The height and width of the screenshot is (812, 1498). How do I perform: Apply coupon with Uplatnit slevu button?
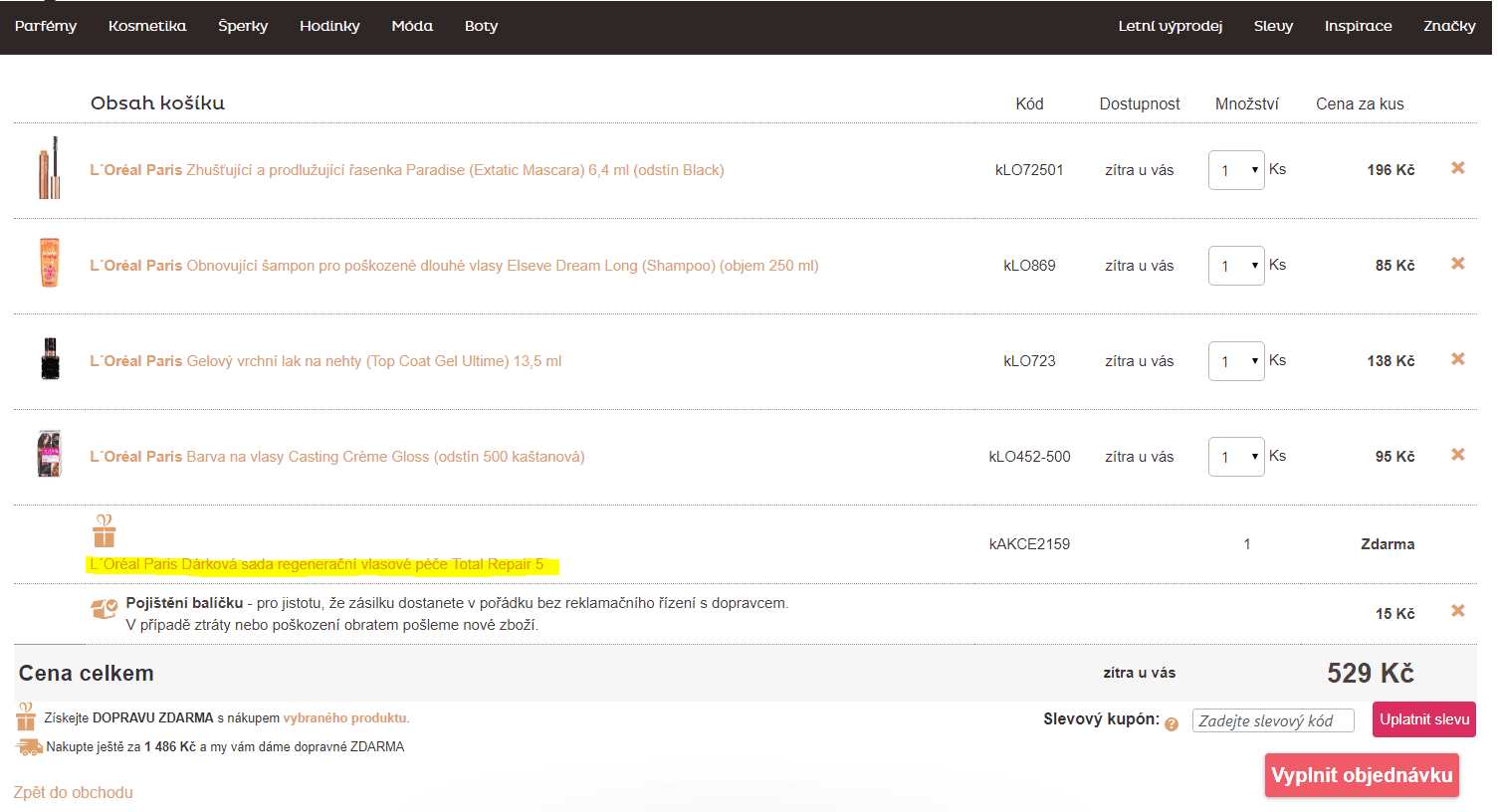click(x=1423, y=719)
